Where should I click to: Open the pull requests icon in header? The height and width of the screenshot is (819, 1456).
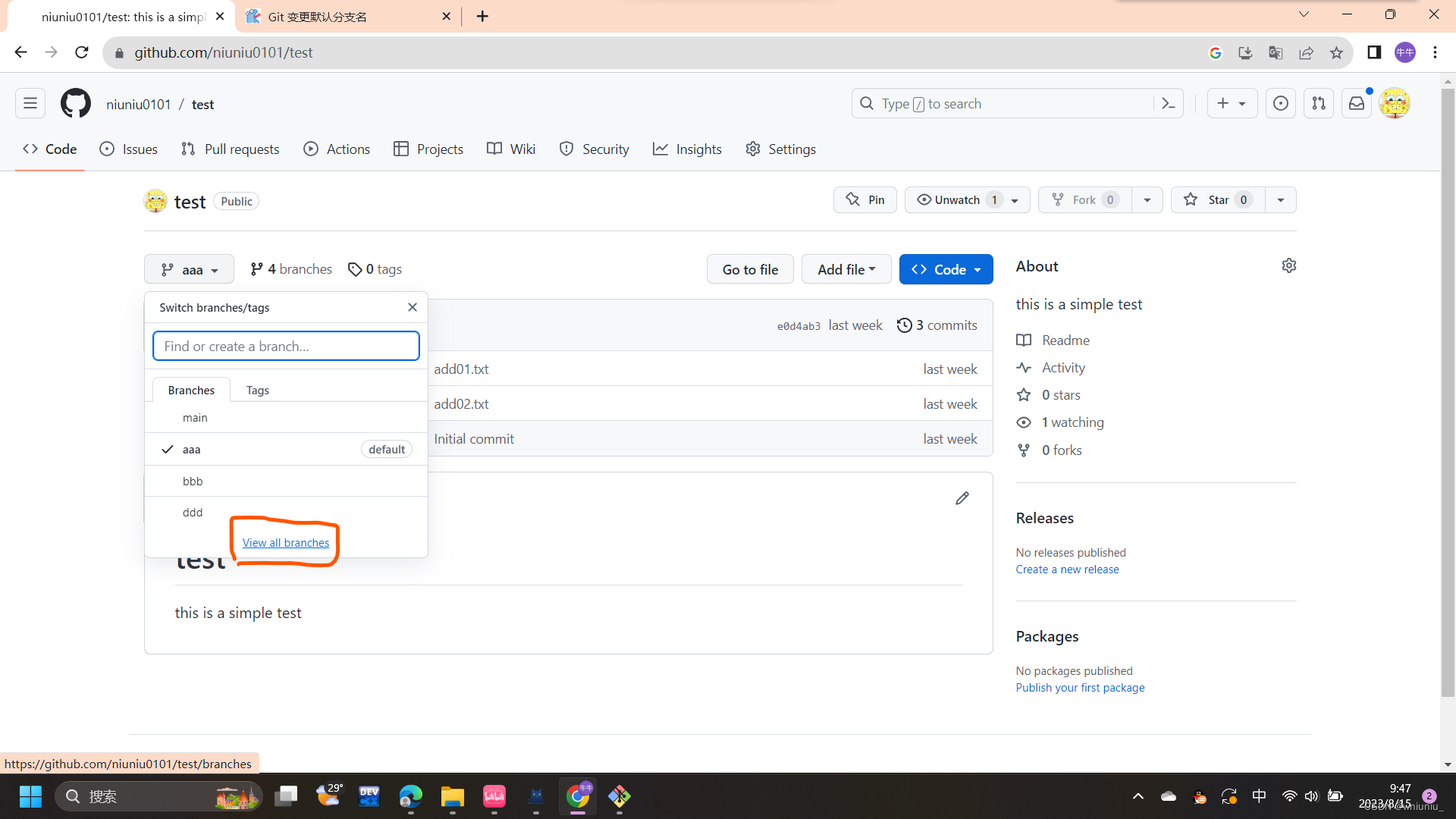1319,104
